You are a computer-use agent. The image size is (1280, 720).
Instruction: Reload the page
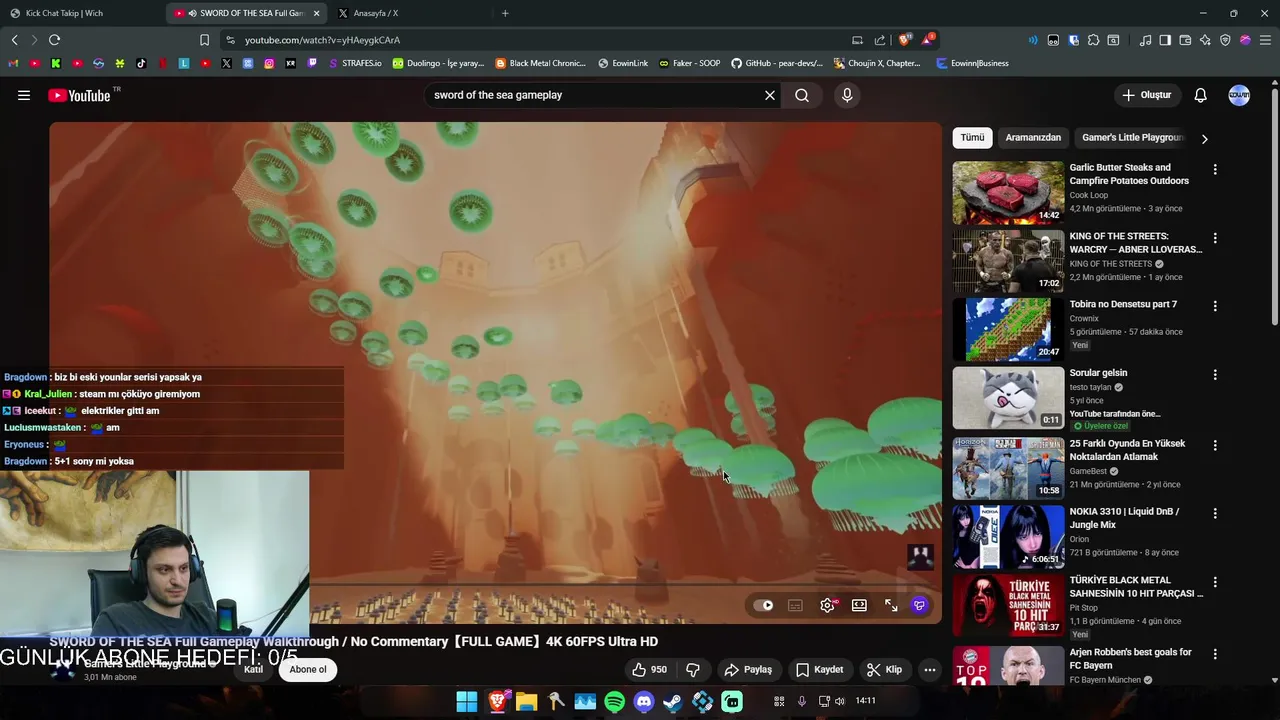pos(54,40)
